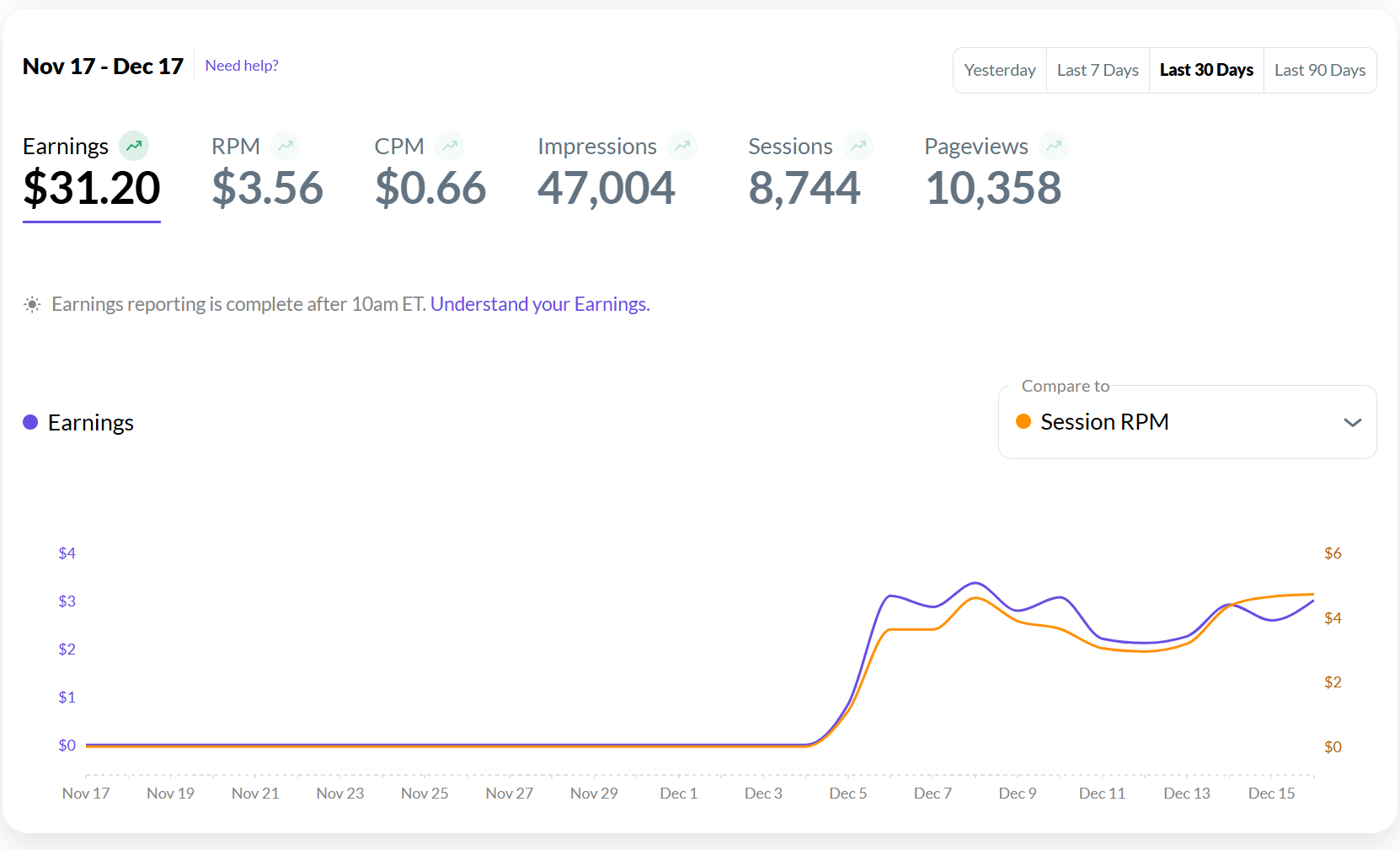
Task: Expand the Session RPM chevron arrow
Action: point(1352,422)
